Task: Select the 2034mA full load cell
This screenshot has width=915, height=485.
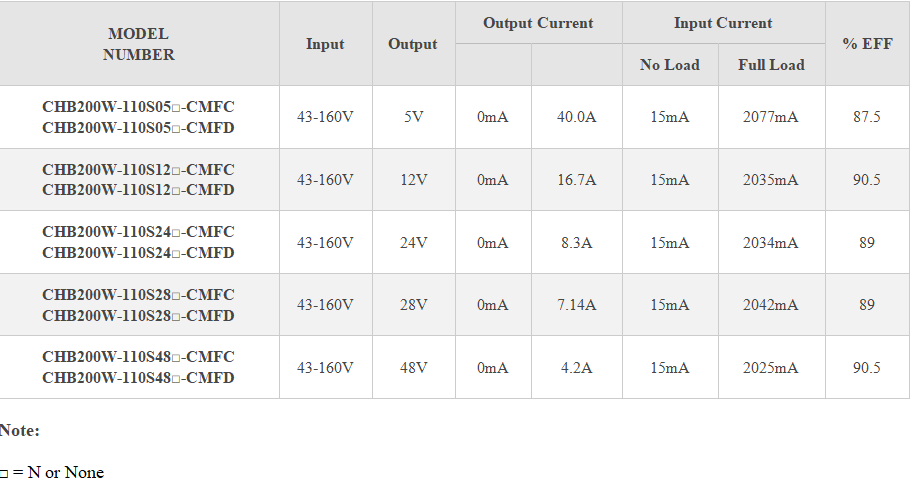Action: pos(771,243)
